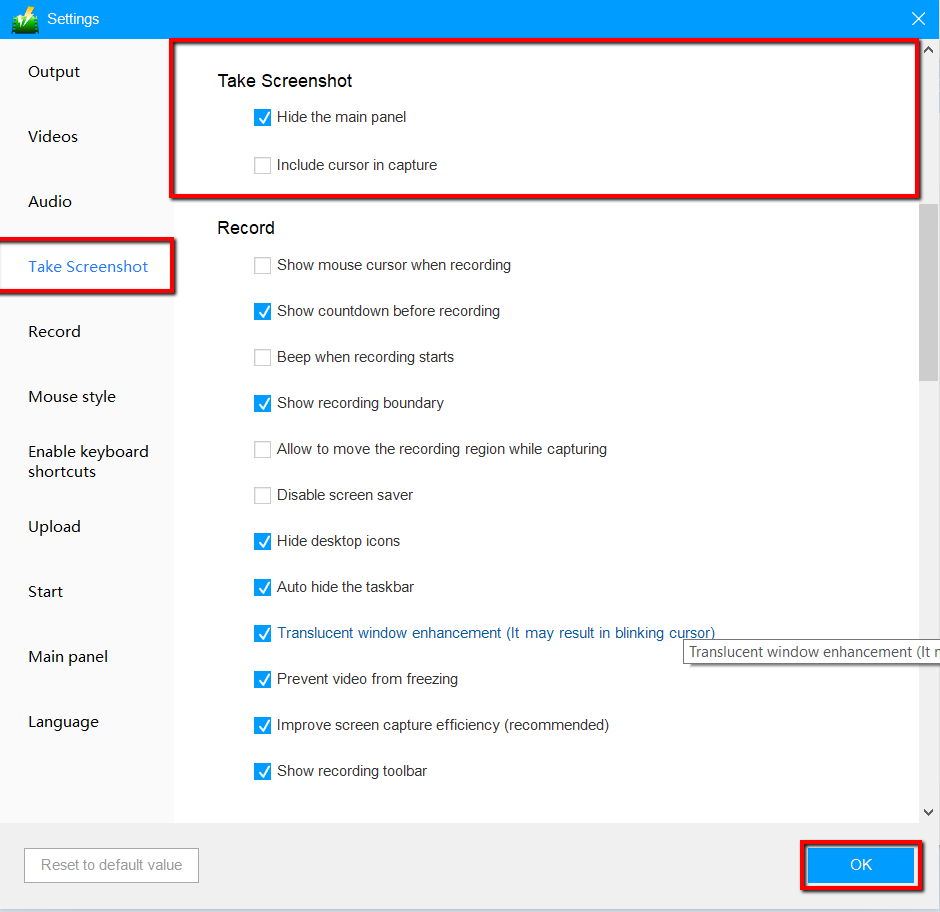Image resolution: width=940 pixels, height=912 pixels.
Task: Confirm settings with the OK button
Action: pos(861,864)
